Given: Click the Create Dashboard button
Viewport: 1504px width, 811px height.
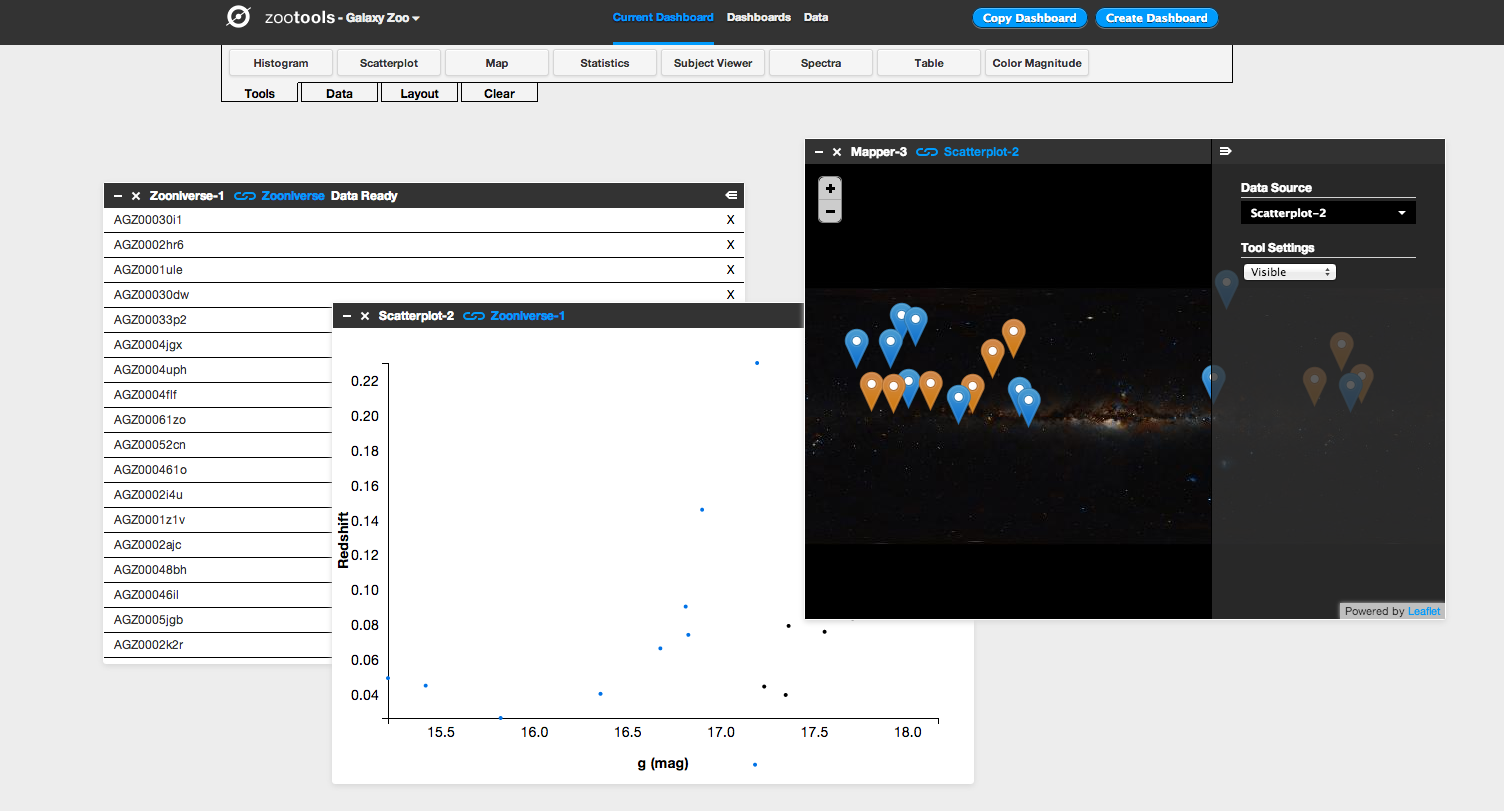Looking at the screenshot, I should [1157, 18].
